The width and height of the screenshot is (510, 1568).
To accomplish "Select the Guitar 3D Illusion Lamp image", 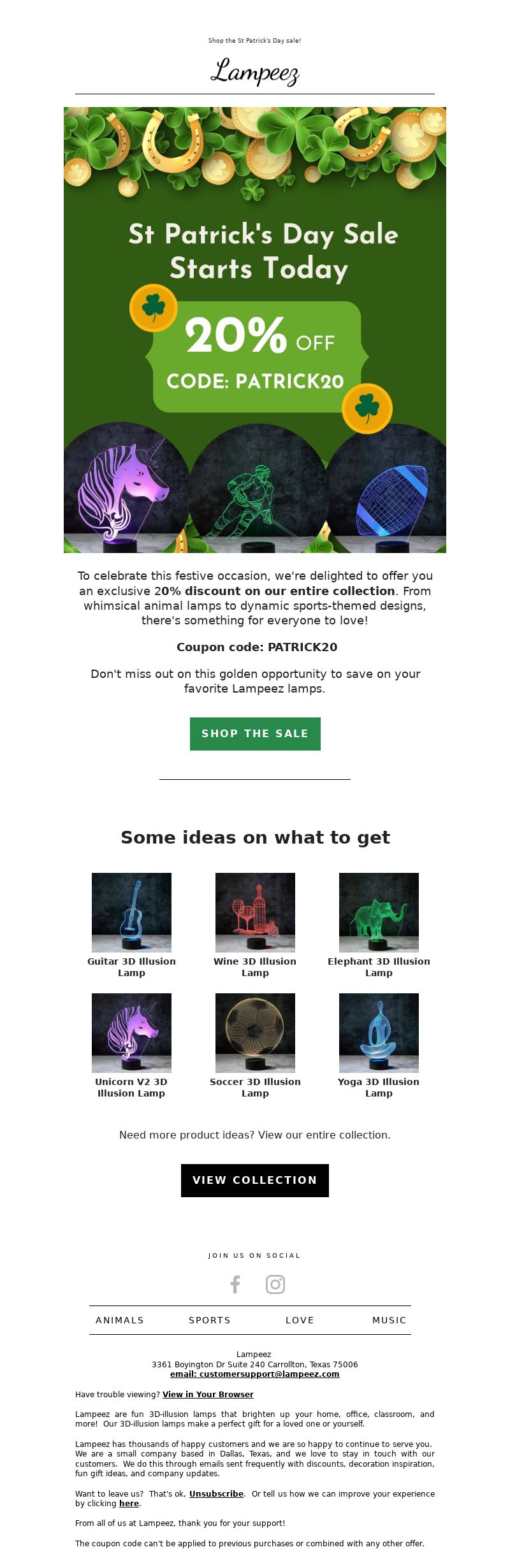I will click(131, 912).
